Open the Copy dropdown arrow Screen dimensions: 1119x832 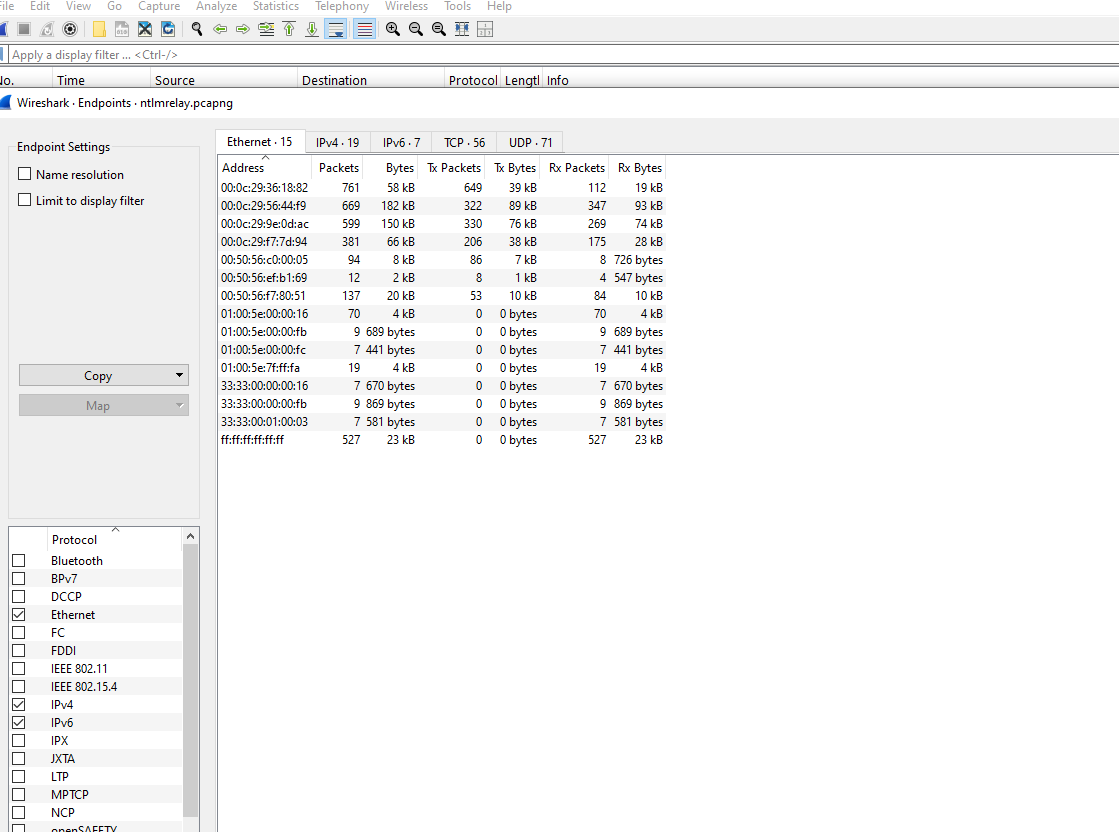[x=179, y=375]
